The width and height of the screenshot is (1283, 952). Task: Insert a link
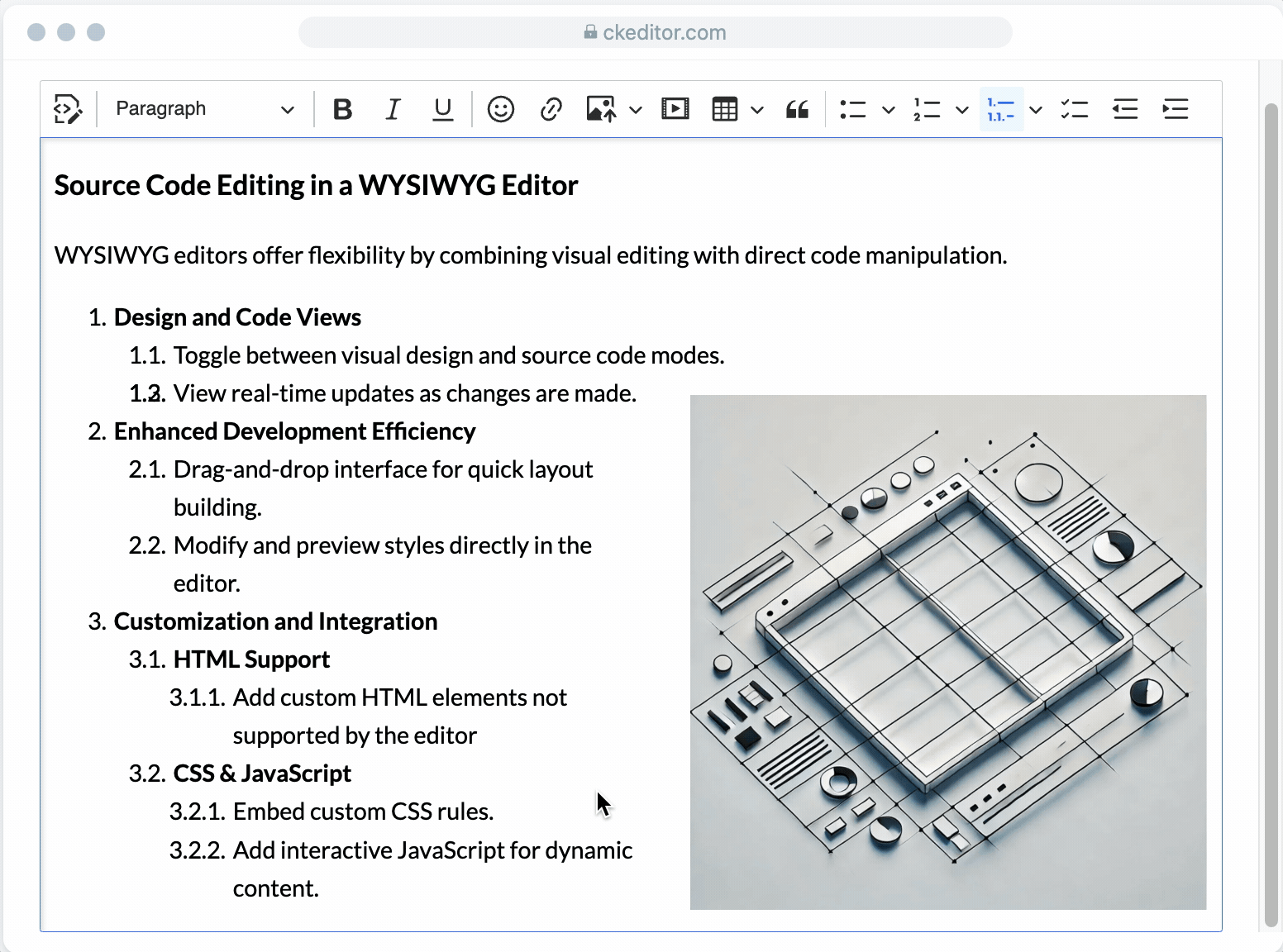[551, 109]
